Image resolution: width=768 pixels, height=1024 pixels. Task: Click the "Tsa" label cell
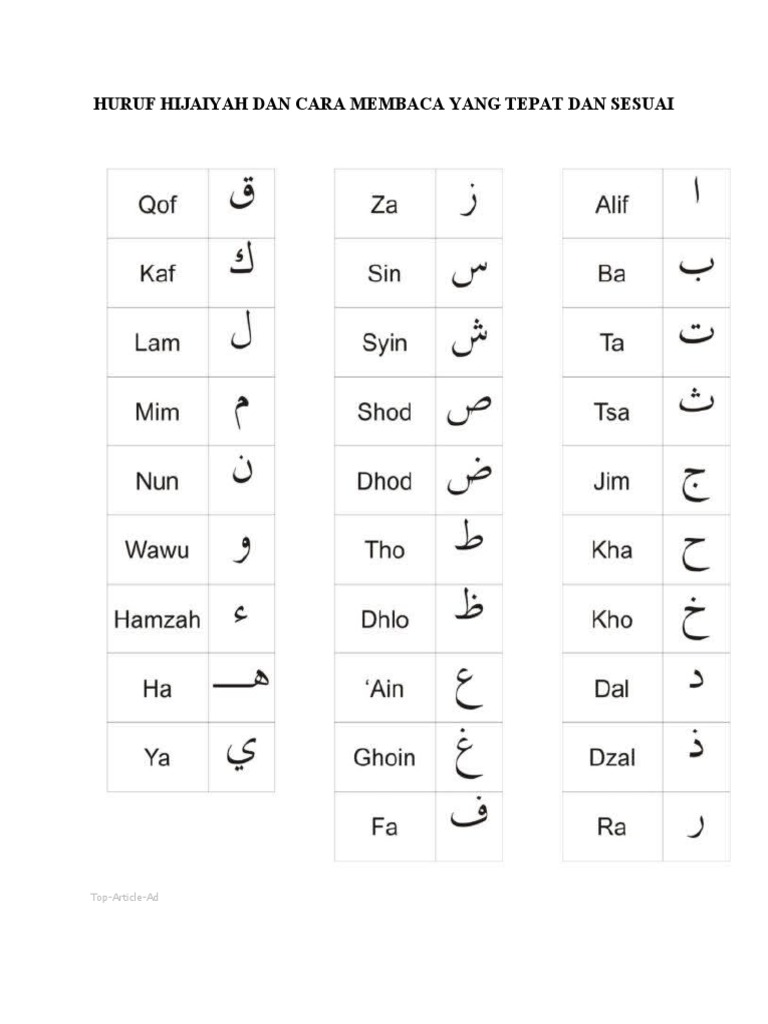tap(612, 411)
